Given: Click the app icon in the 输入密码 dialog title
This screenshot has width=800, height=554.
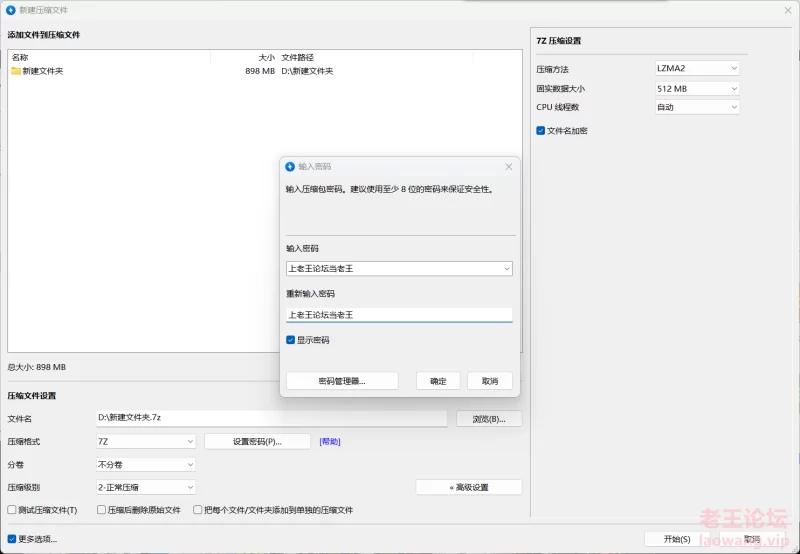Looking at the screenshot, I should click(290, 166).
